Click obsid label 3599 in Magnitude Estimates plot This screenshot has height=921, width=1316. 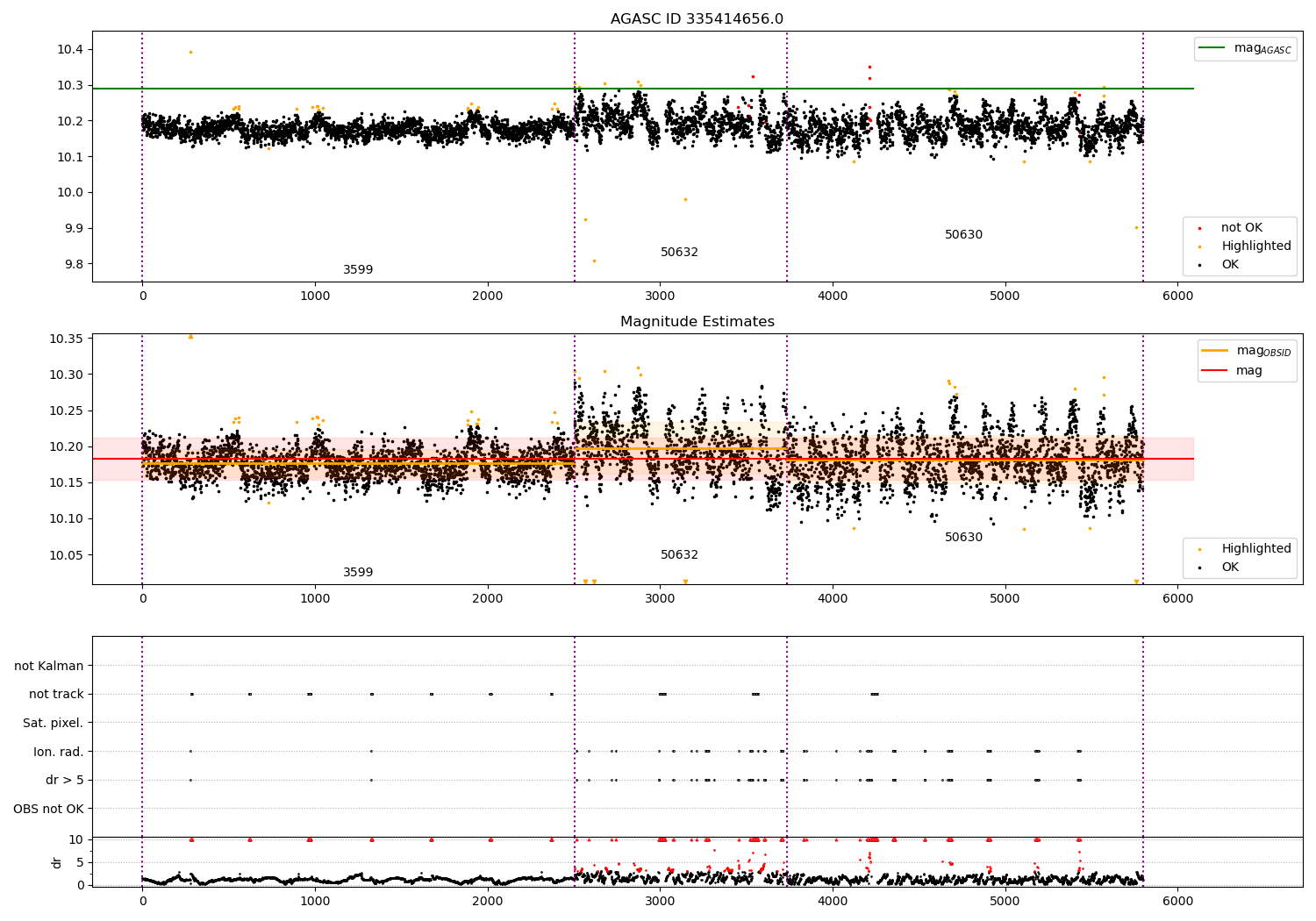coord(358,572)
